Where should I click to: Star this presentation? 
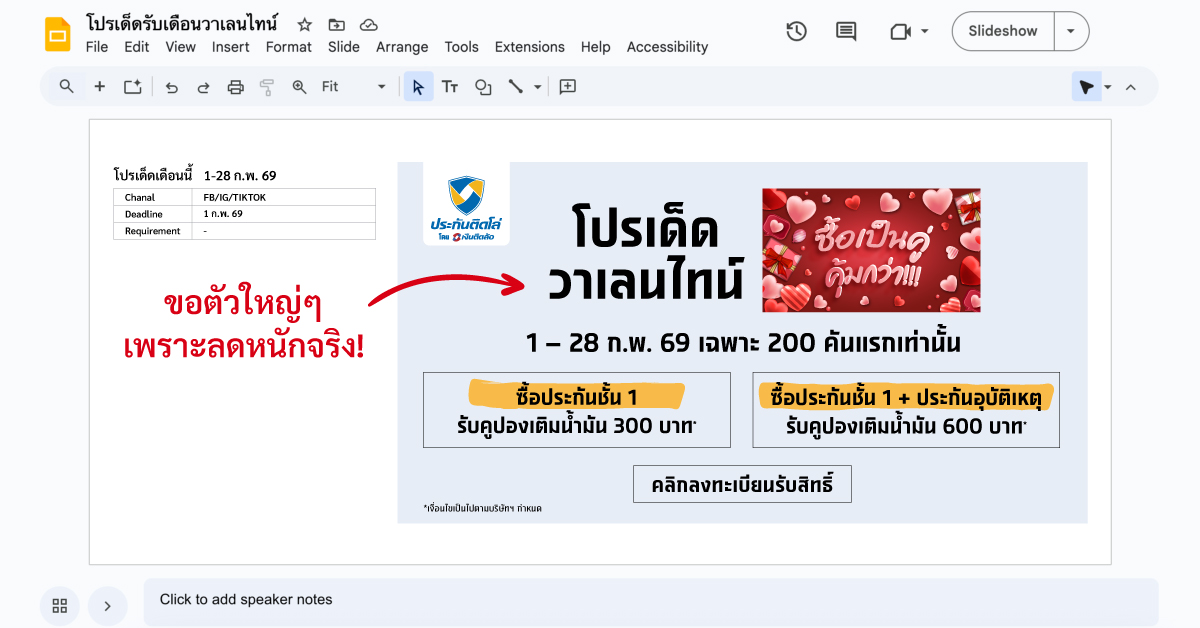click(305, 24)
